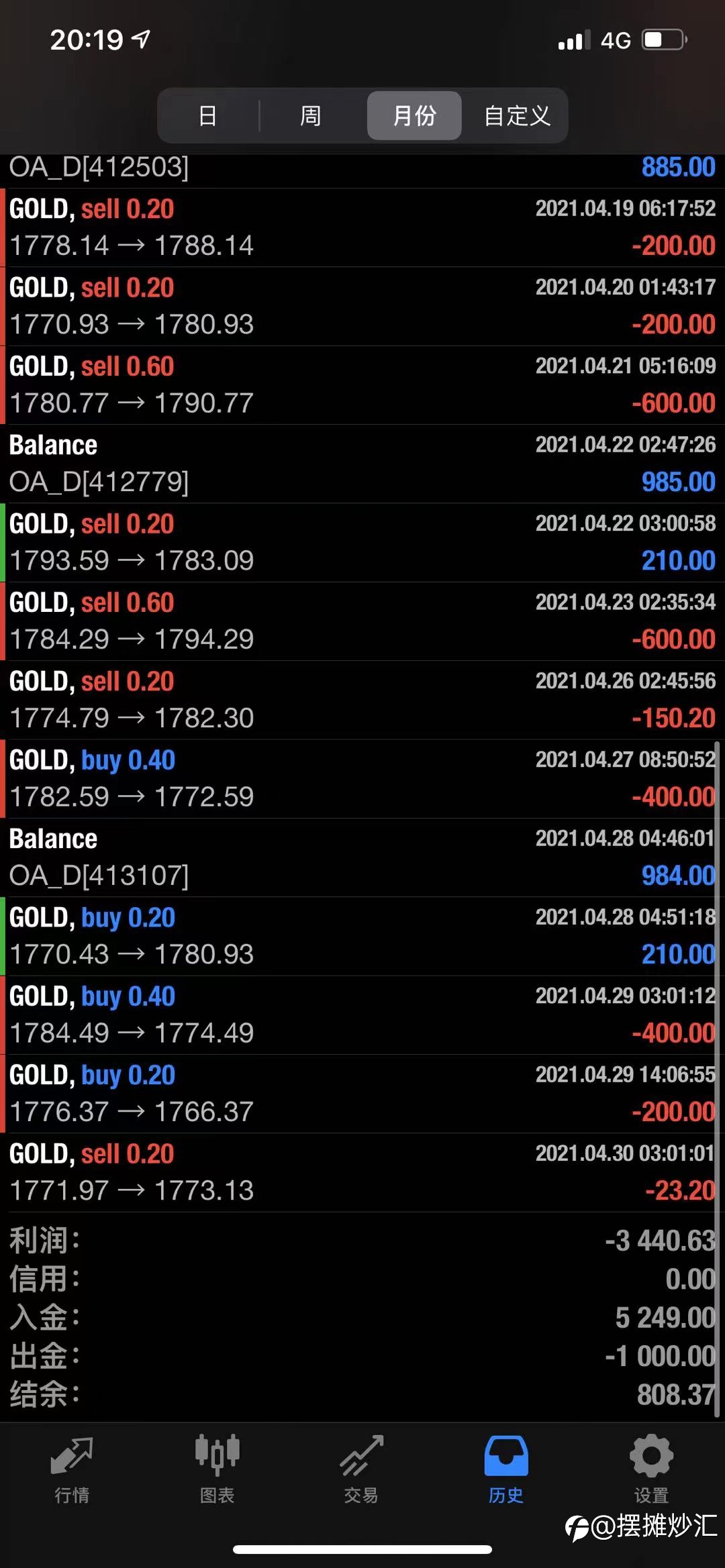Tap the -150.20 loss value

(x=673, y=718)
